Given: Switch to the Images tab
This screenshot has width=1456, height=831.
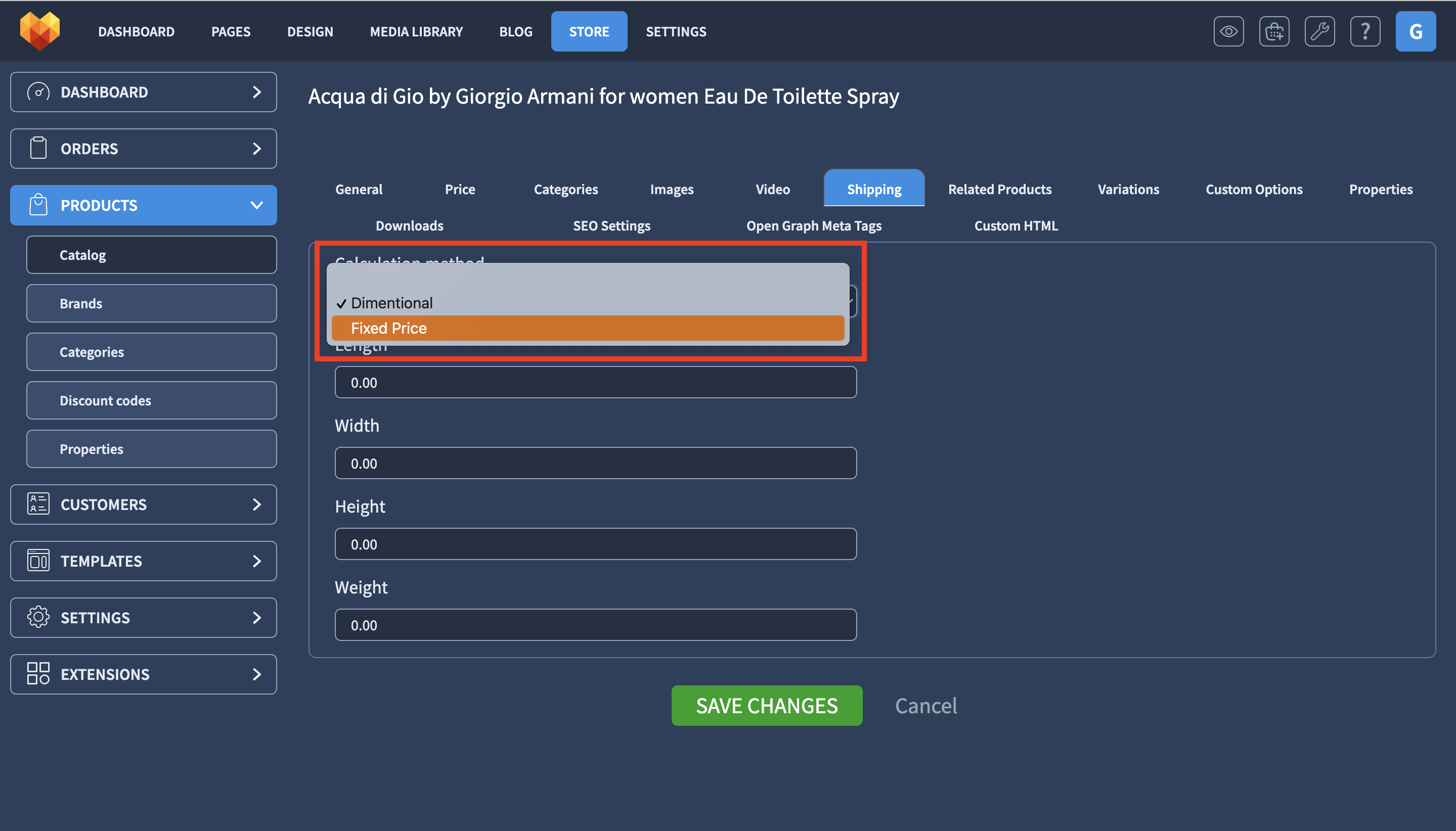Looking at the screenshot, I should (672, 189).
